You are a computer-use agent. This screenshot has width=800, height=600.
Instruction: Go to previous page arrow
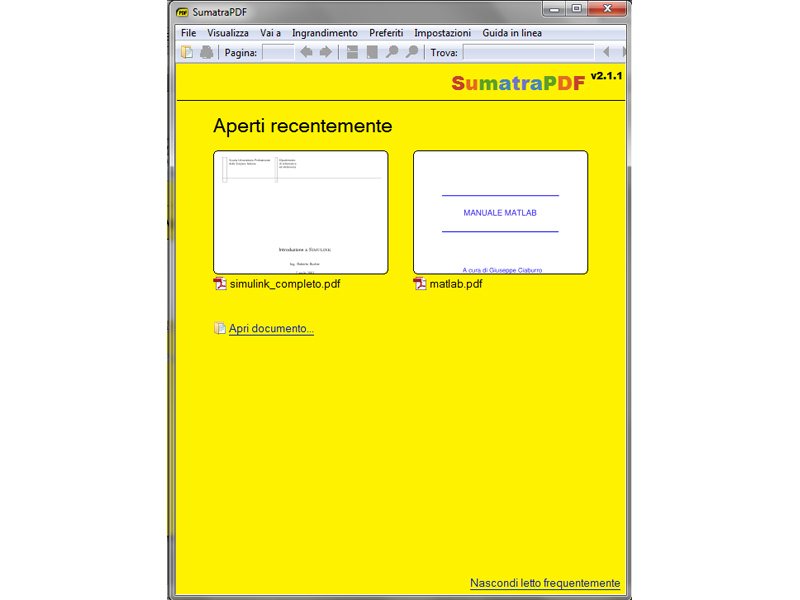click(x=307, y=52)
